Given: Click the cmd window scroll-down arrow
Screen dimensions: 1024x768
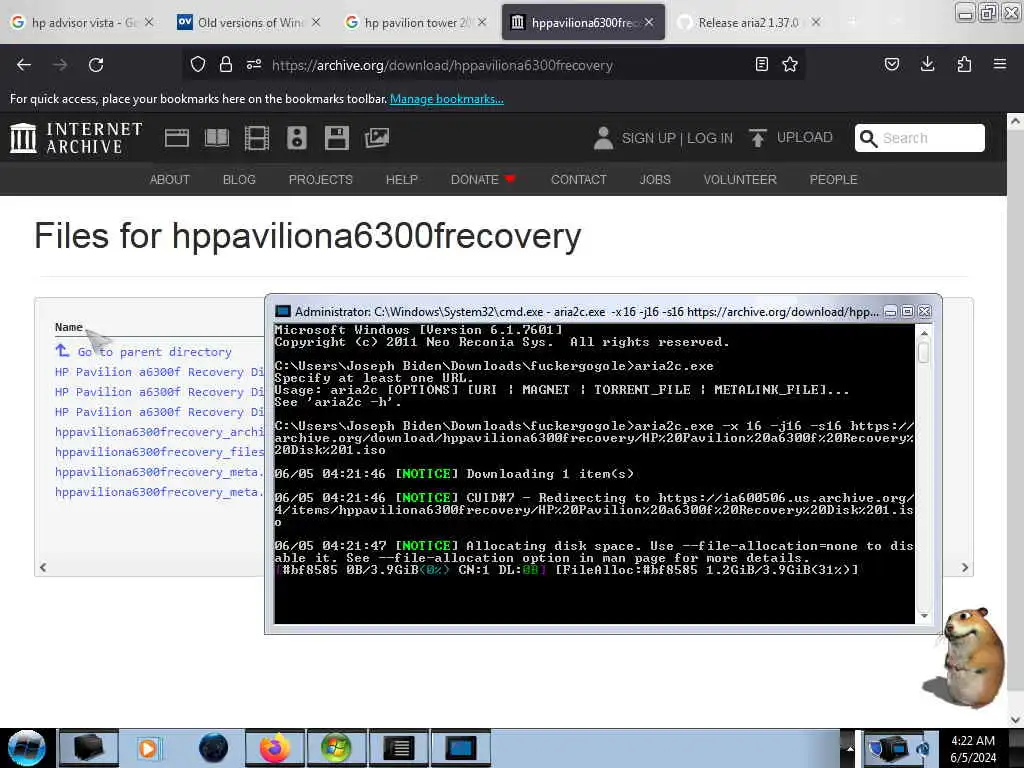Looking at the screenshot, I should (x=924, y=616).
